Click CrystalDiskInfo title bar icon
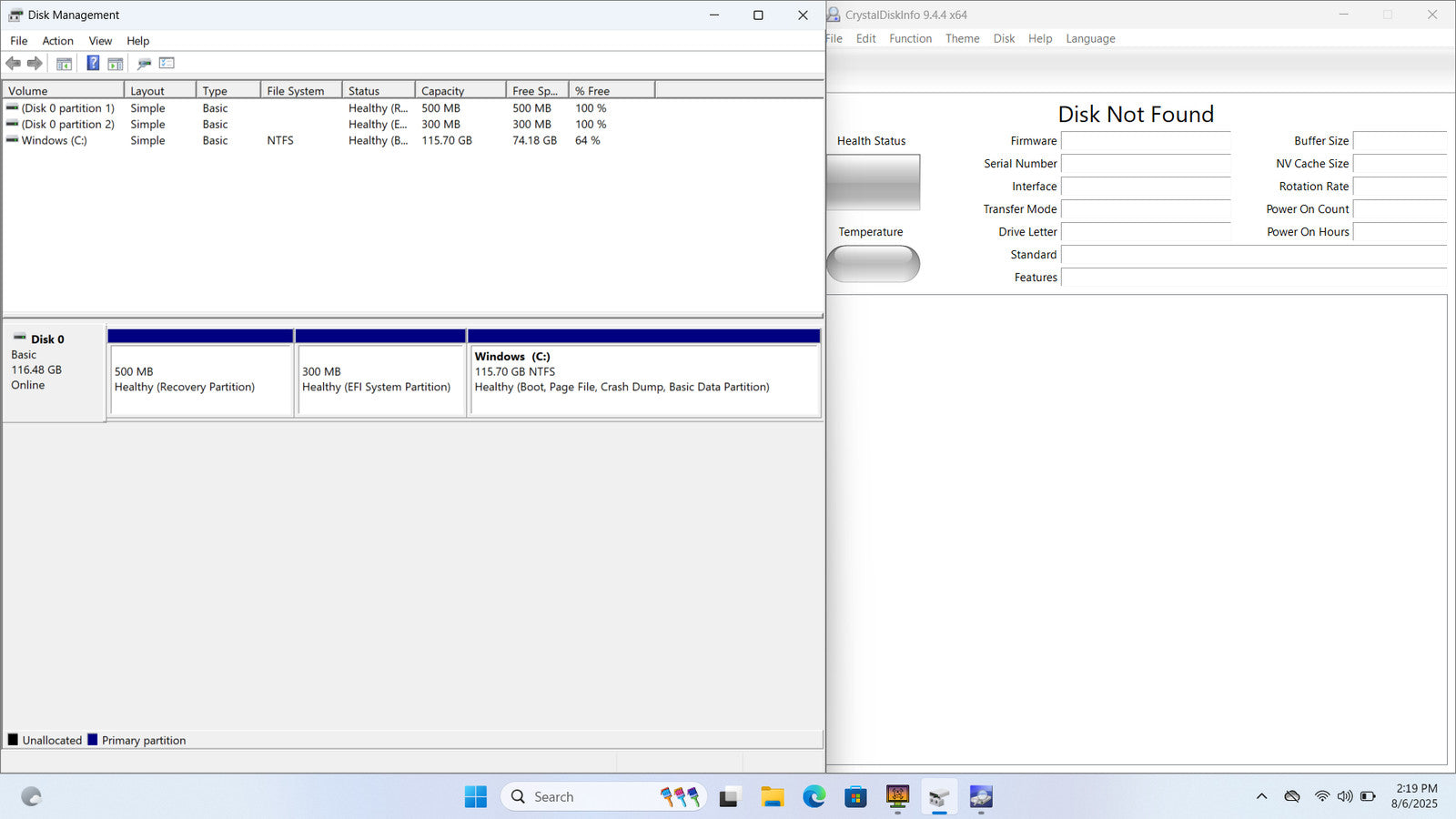 point(833,15)
